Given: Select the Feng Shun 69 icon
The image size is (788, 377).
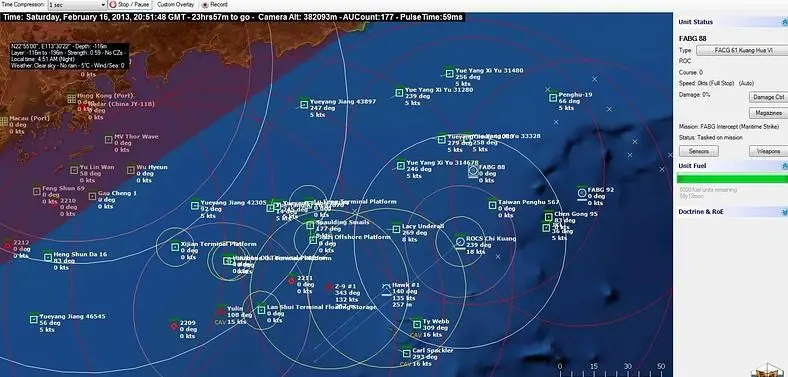Looking at the screenshot, I should [37, 191].
